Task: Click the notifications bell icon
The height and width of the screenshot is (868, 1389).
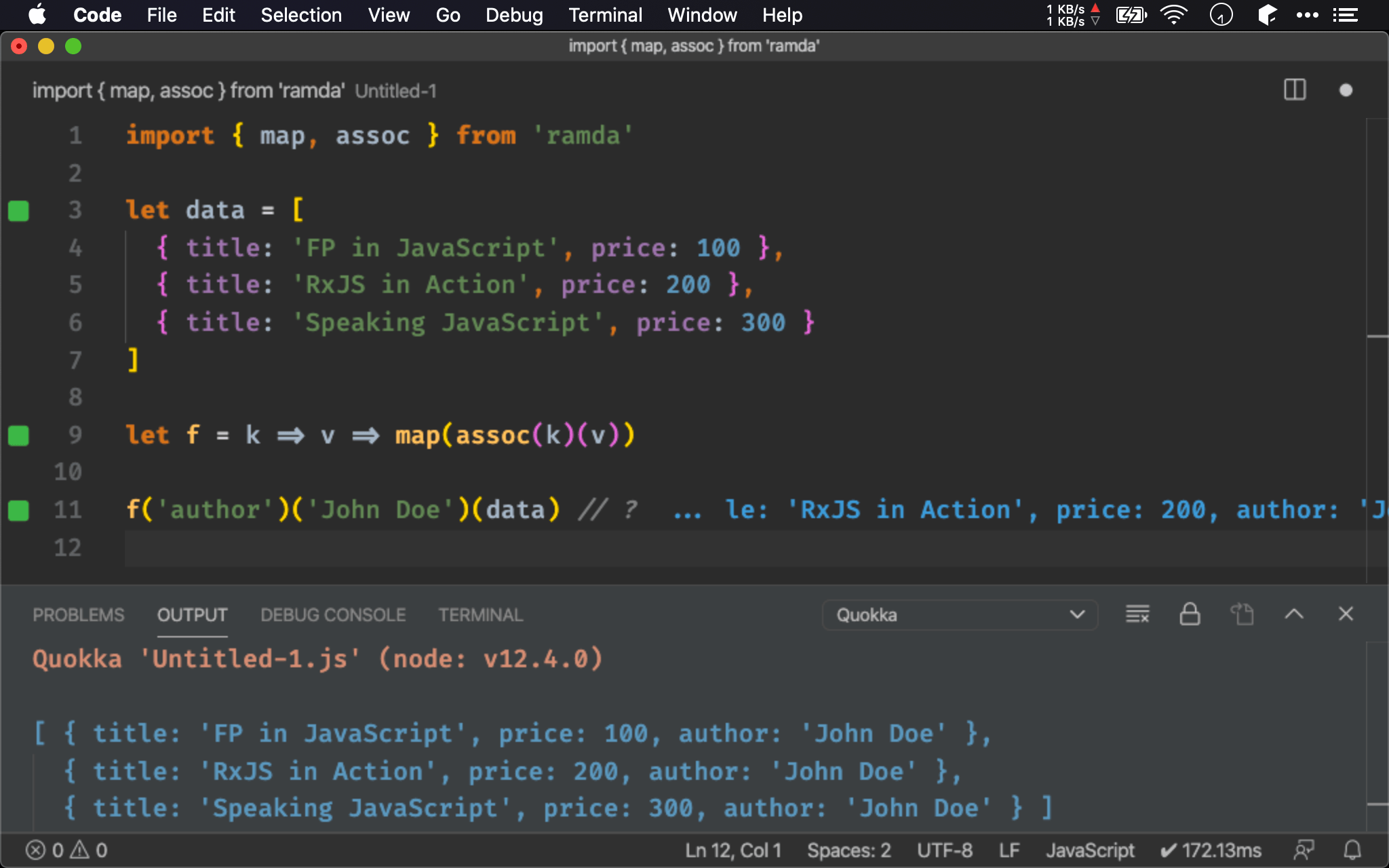Action: tap(1352, 850)
